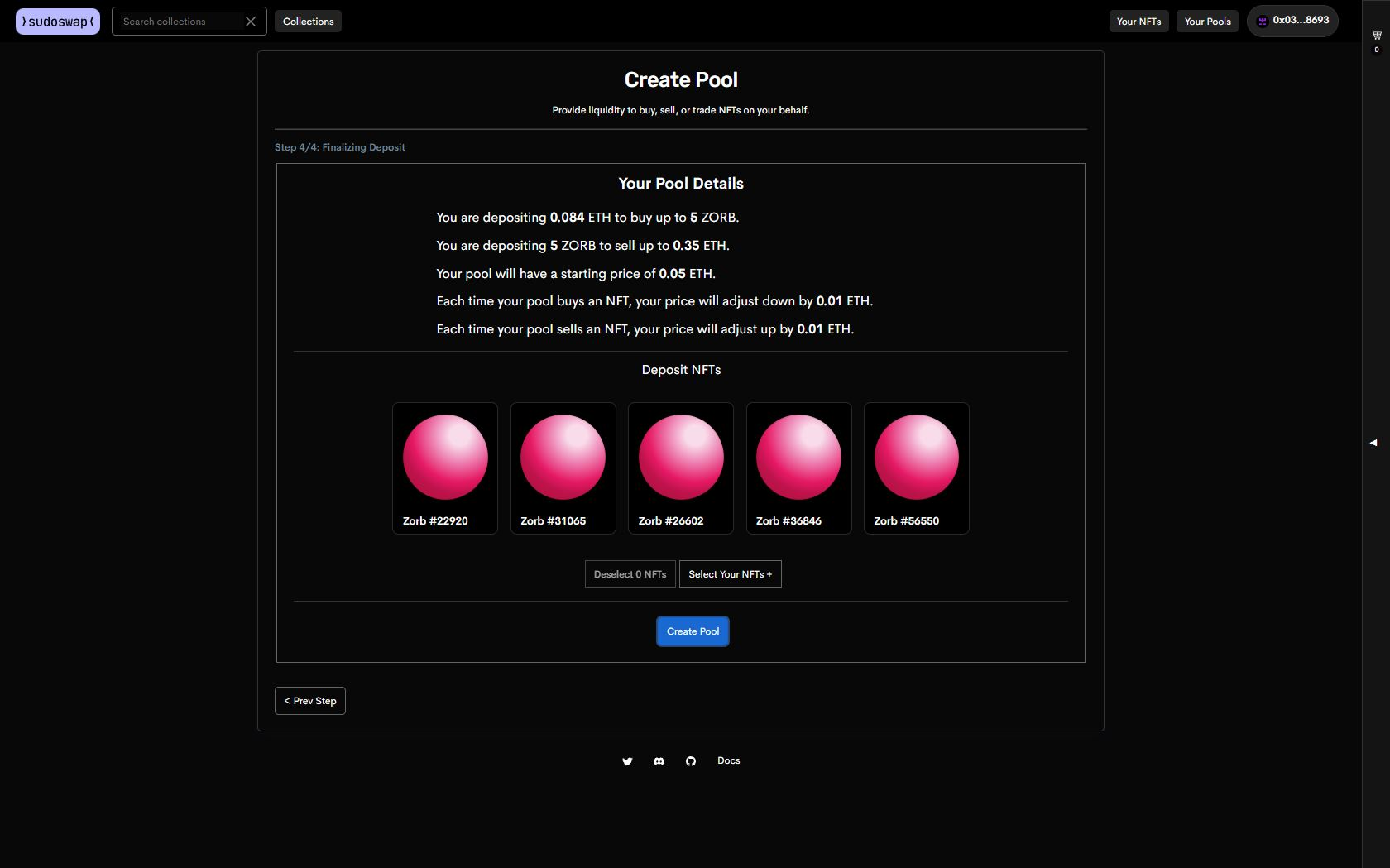Viewport: 1390px width, 868px height.
Task: Expand the side panel arrow
Action: click(1373, 443)
